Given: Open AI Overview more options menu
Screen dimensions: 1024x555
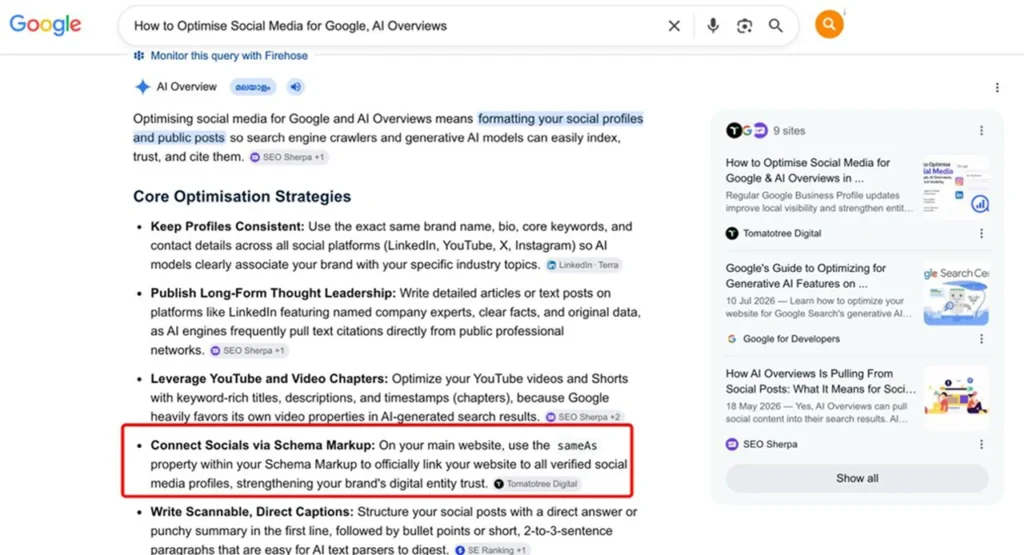Looking at the screenshot, I should click(x=997, y=87).
